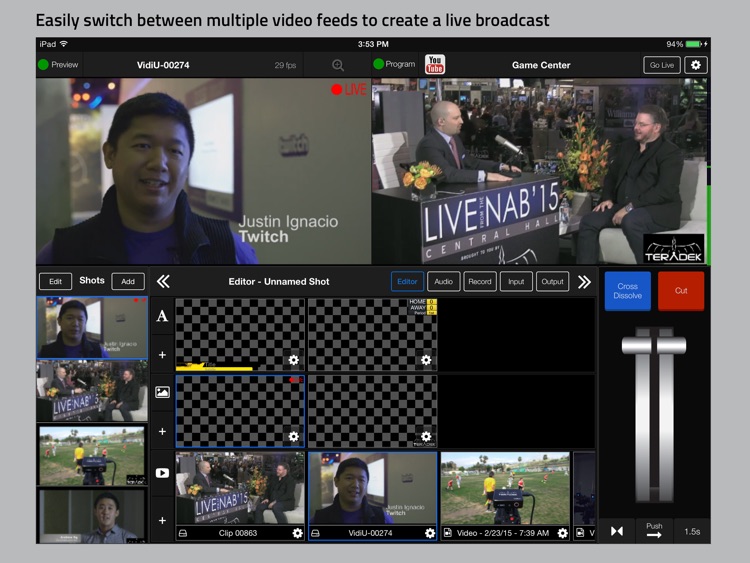This screenshot has width=750, height=563.
Task: Change the 1.5s transition duration
Action: [x=692, y=531]
